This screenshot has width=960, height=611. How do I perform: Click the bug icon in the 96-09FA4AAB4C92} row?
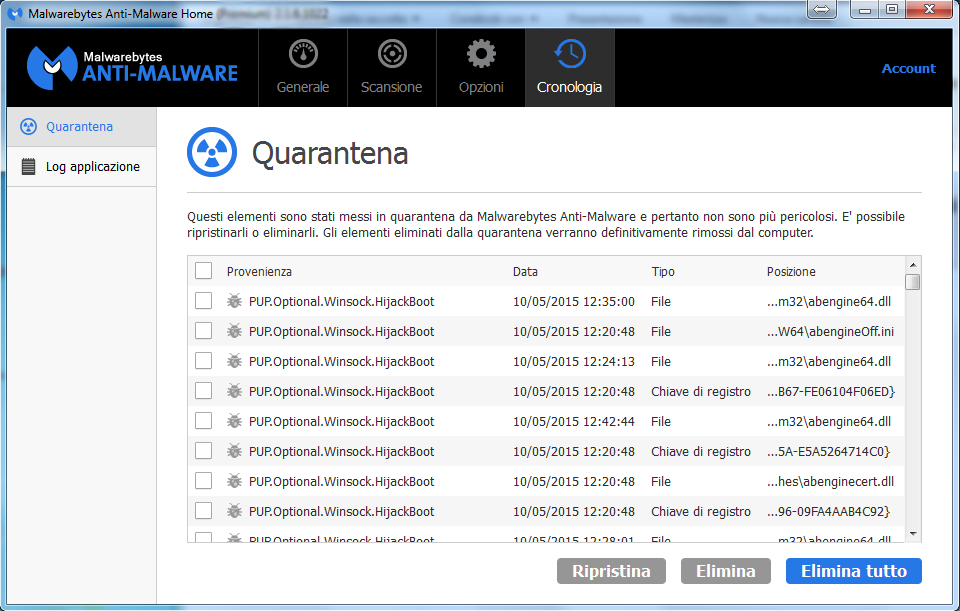[x=234, y=511]
